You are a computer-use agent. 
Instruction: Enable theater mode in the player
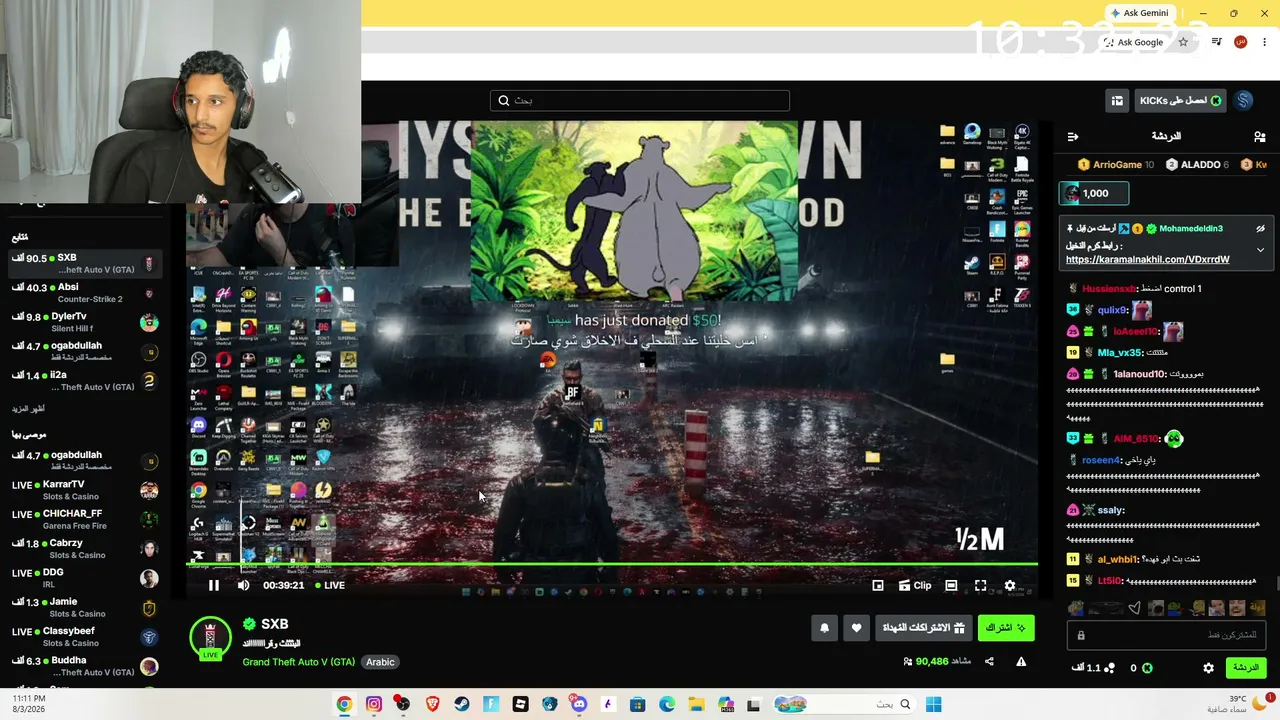click(951, 586)
